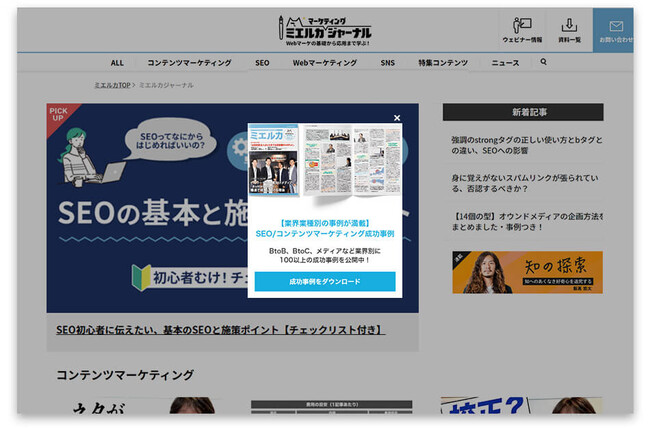Open the search magnifier icon in navigation

(544, 62)
